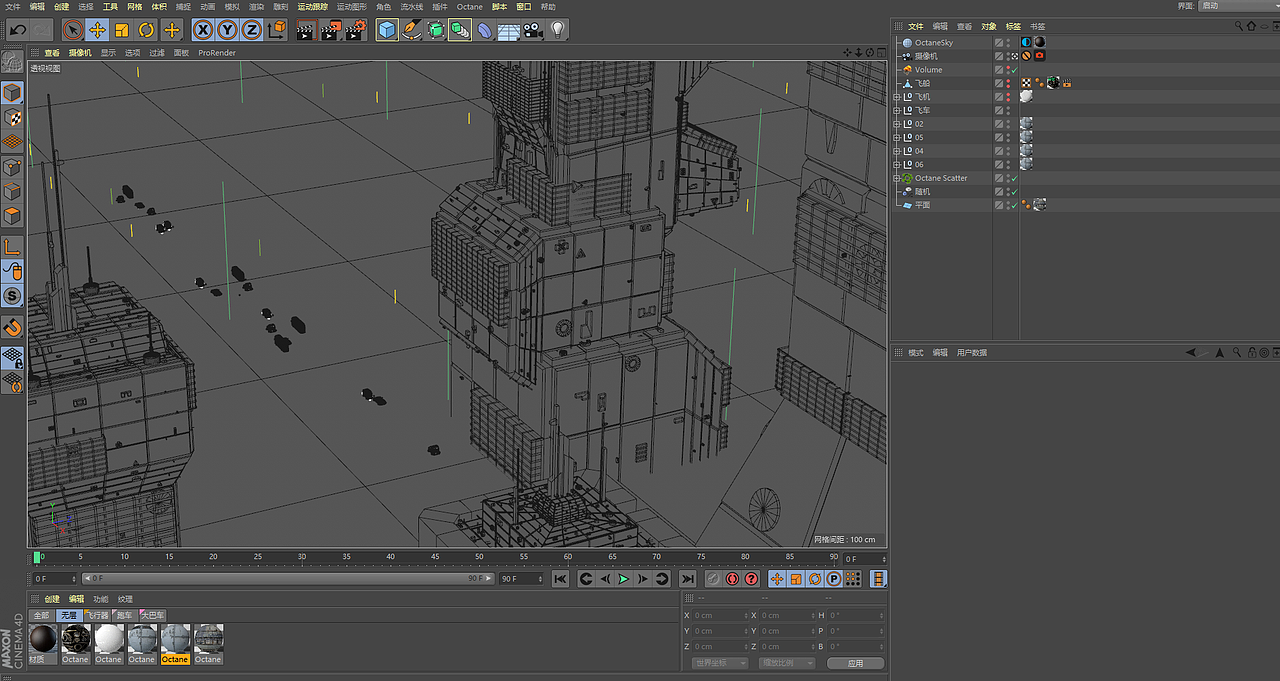
Task: Open the Light object icon
Action: (557, 30)
